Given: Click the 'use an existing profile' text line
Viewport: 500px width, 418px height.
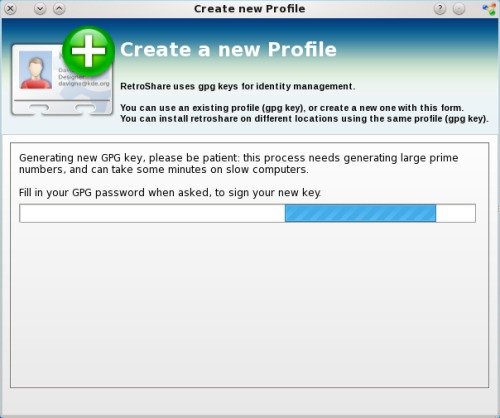Looking at the screenshot, I should pyautogui.click(x=292, y=108).
